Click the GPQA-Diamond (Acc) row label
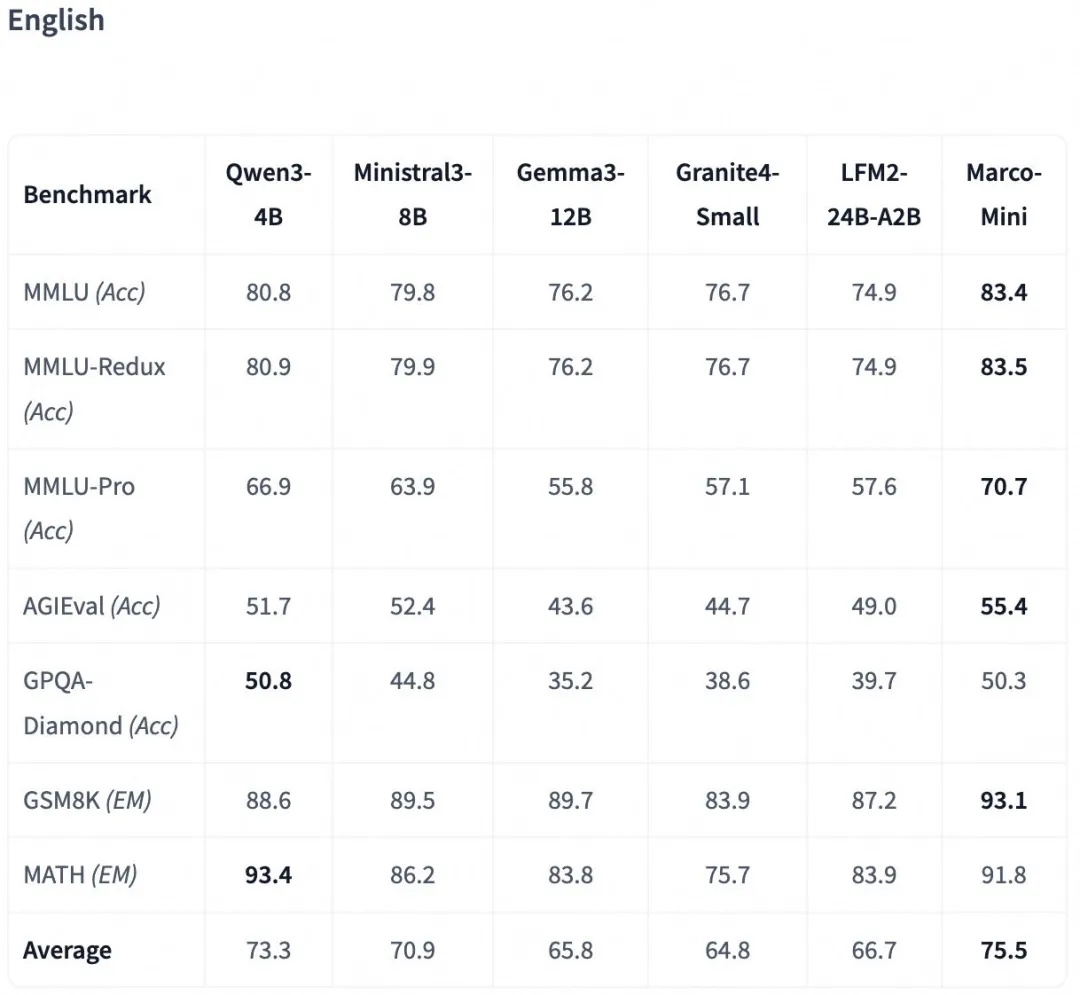Image resolution: width=1080 pixels, height=995 pixels. tap(100, 703)
